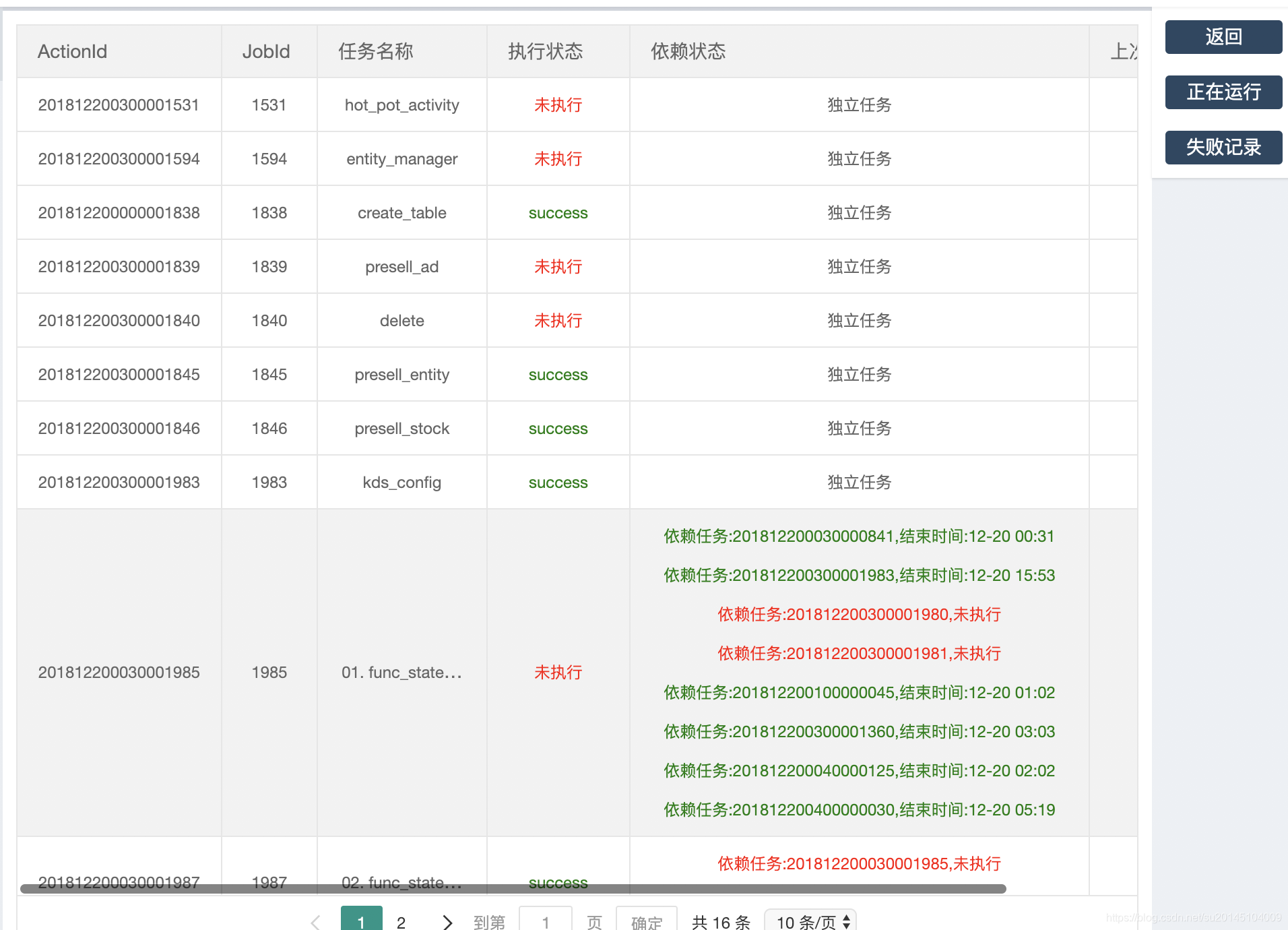
Task: Click JobId 1983 cell
Action: coord(269,483)
